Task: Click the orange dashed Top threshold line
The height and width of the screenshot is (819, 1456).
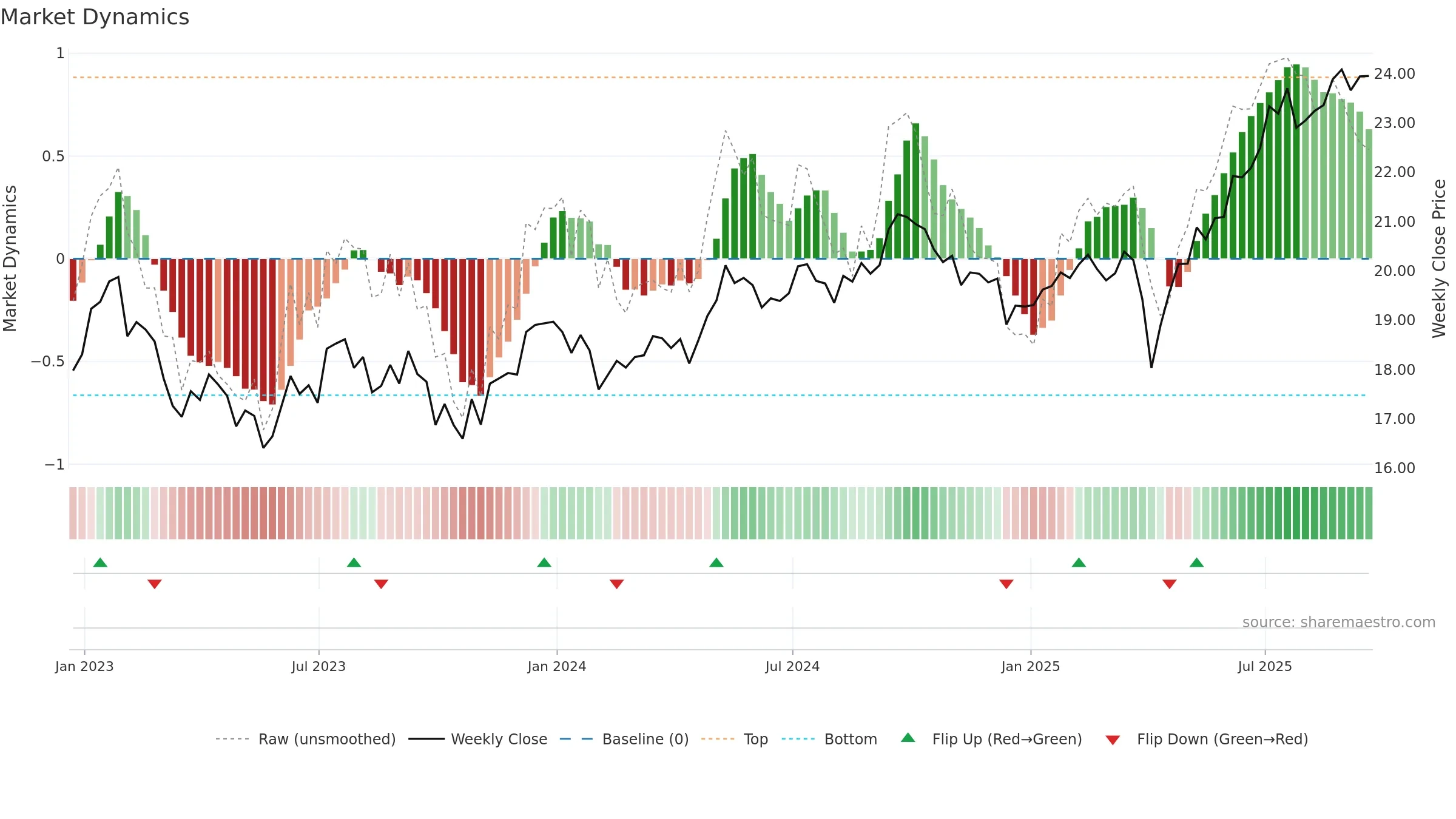Action: (722, 77)
